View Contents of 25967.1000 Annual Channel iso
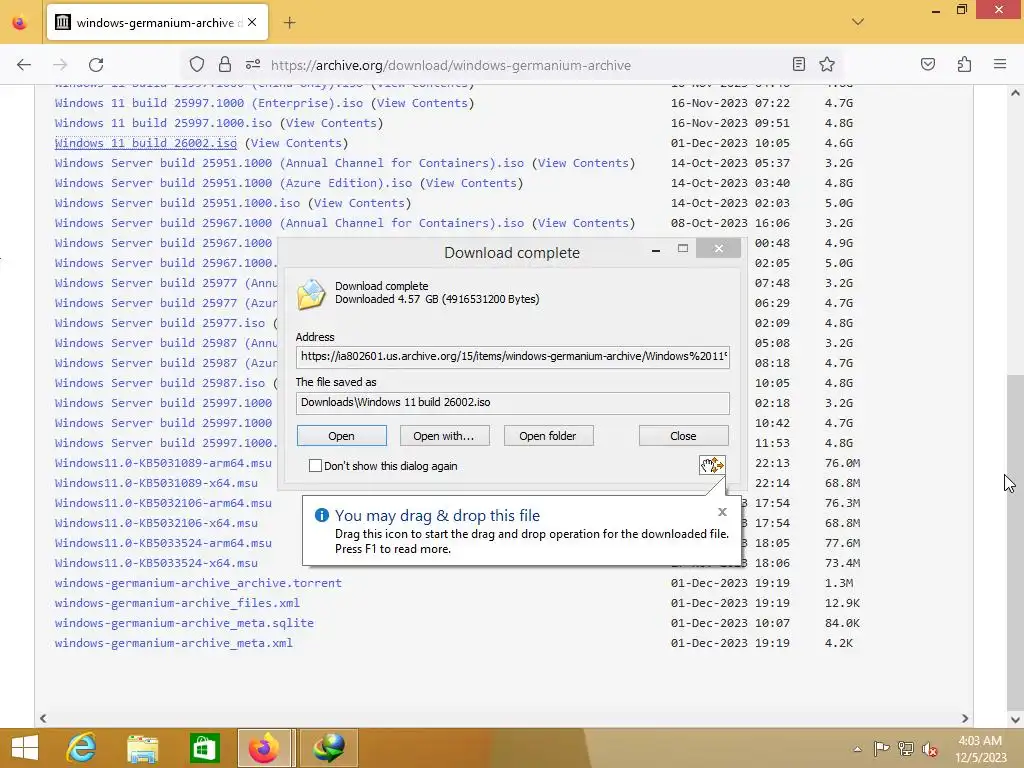The image size is (1024, 768). 583,223
